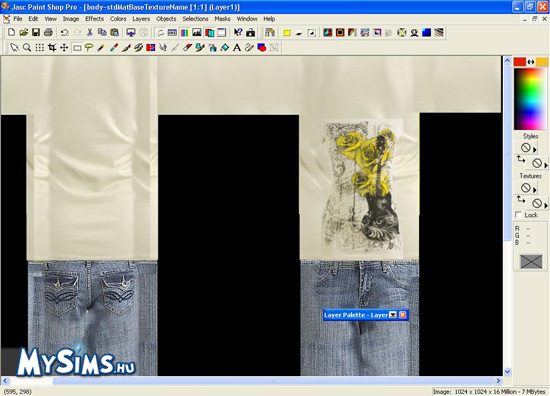The width and height of the screenshot is (550, 396).
Task: Toggle the toolbar-visibility icon after the layer palette icon
Action: click(x=222, y=33)
